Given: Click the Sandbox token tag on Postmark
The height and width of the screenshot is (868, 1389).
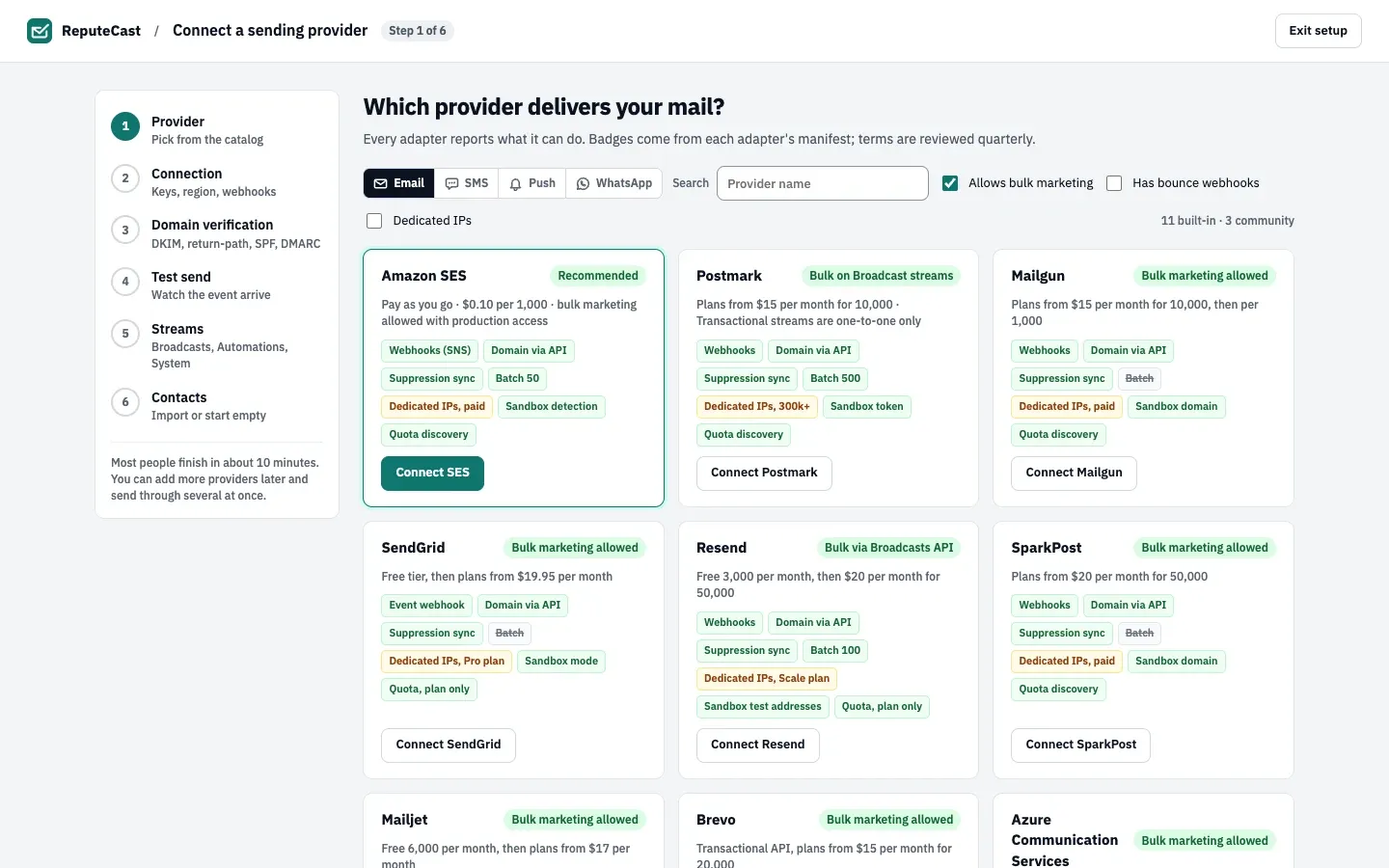Looking at the screenshot, I should pyautogui.click(x=867, y=407).
